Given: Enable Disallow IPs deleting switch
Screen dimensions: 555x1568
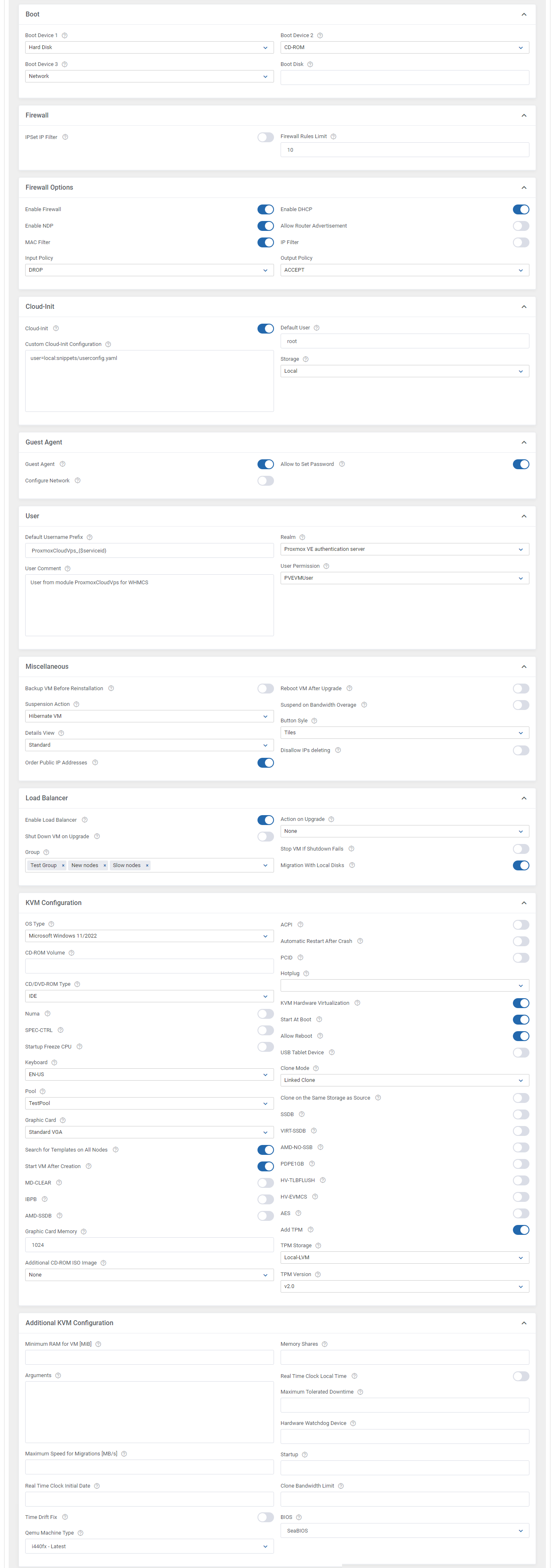Looking at the screenshot, I should coord(521,750).
